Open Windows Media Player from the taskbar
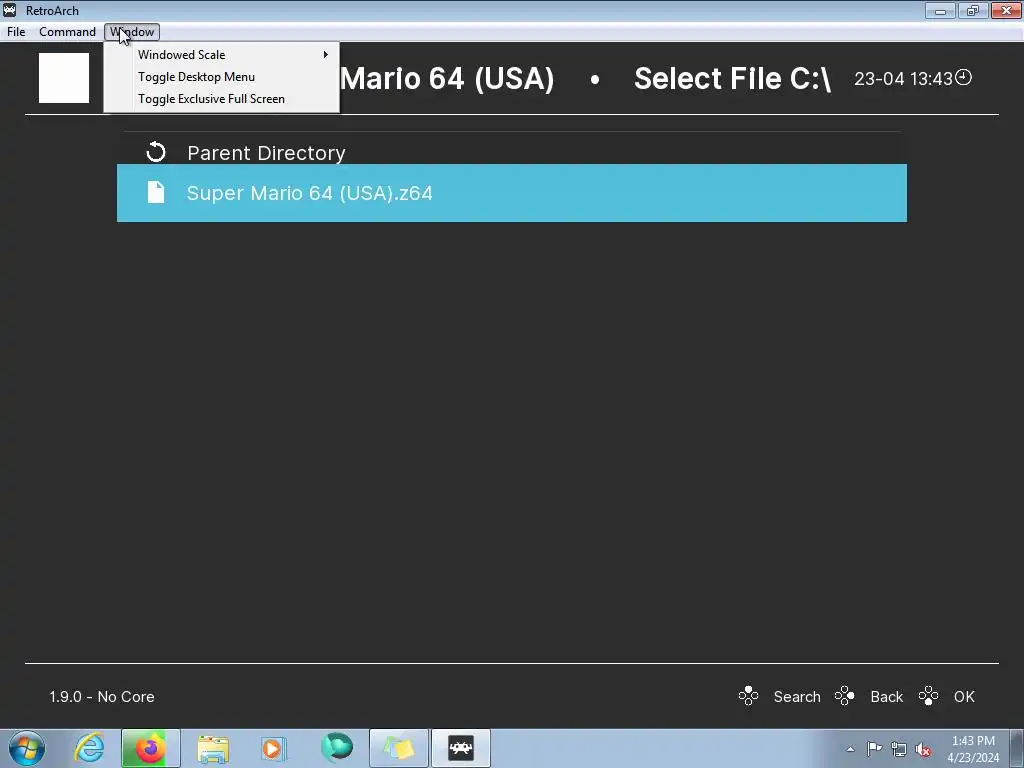 click(273, 748)
